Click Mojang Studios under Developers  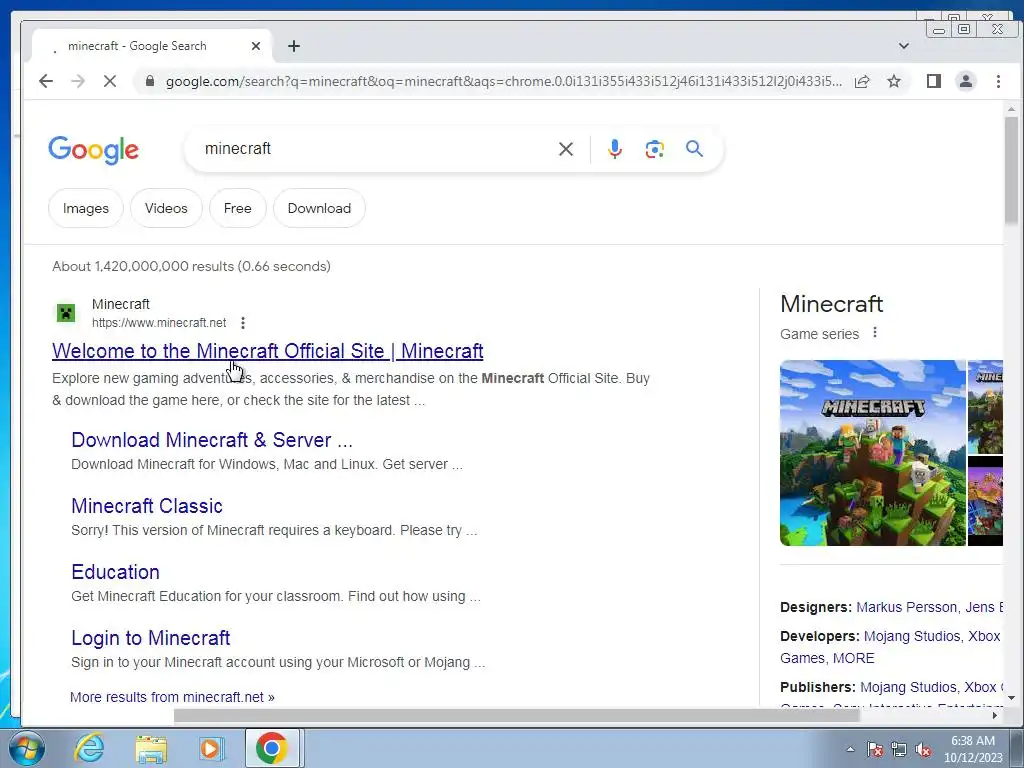tap(912, 636)
